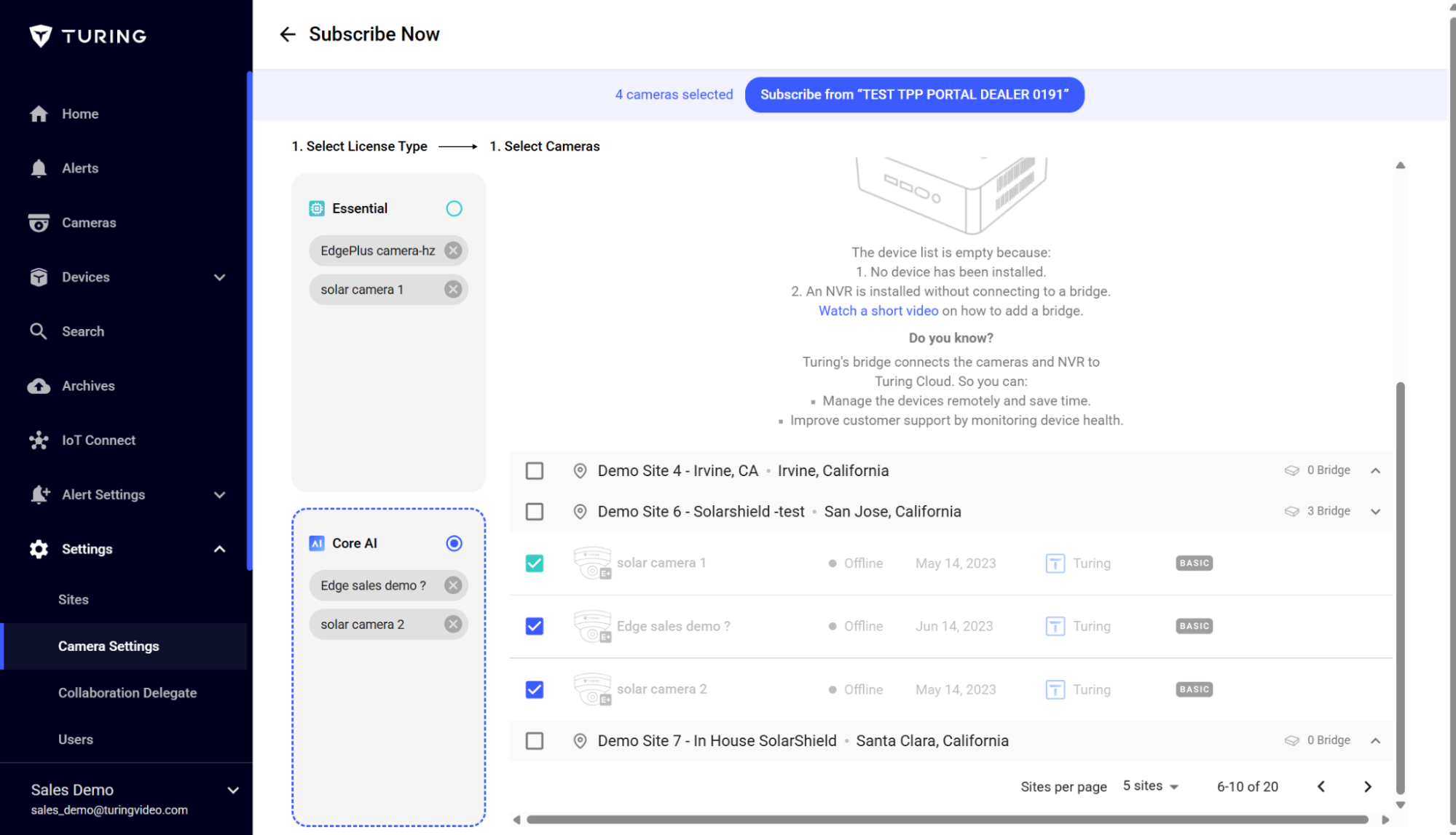Viewport: 1456px width, 835px height.
Task: Go to previous page of sites
Action: pos(1321,786)
